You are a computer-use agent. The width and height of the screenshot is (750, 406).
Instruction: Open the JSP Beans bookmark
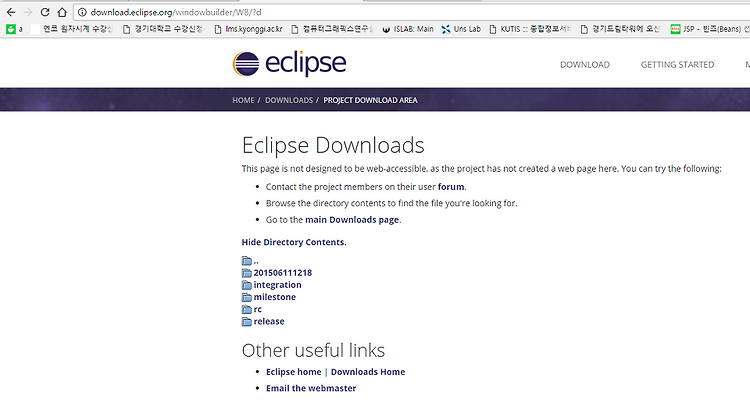click(710, 29)
